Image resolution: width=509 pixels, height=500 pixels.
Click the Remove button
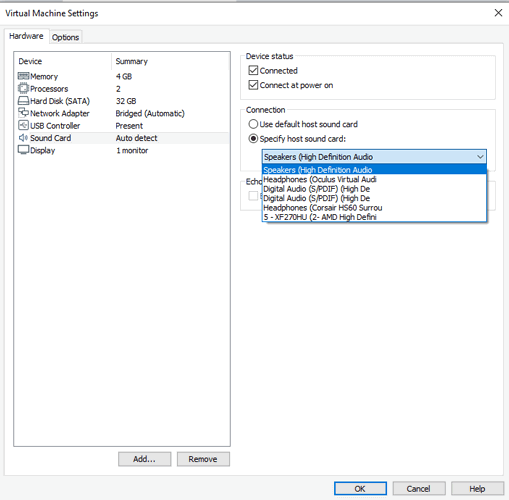coord(203,459)
